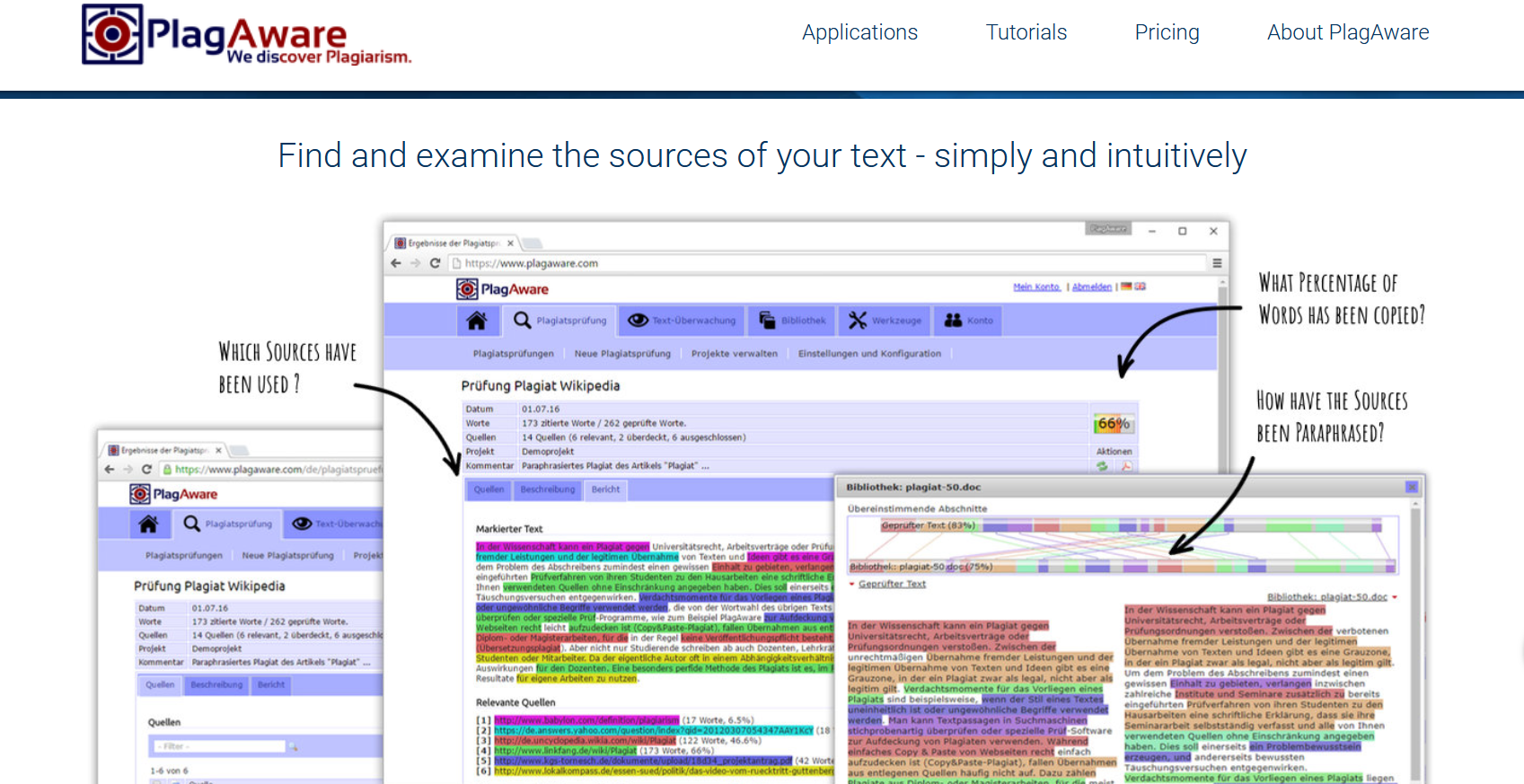
Task: Close the Bibliothek plagiat-50.doc popup
Action: tap(1411, 487)
